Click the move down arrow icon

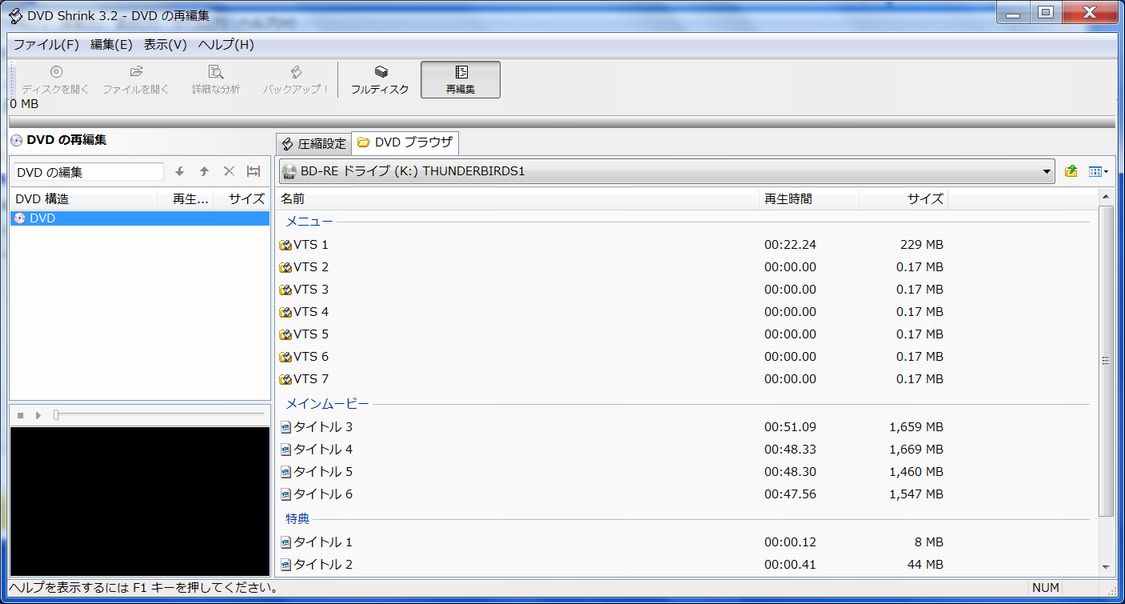[x=180, y=171]
